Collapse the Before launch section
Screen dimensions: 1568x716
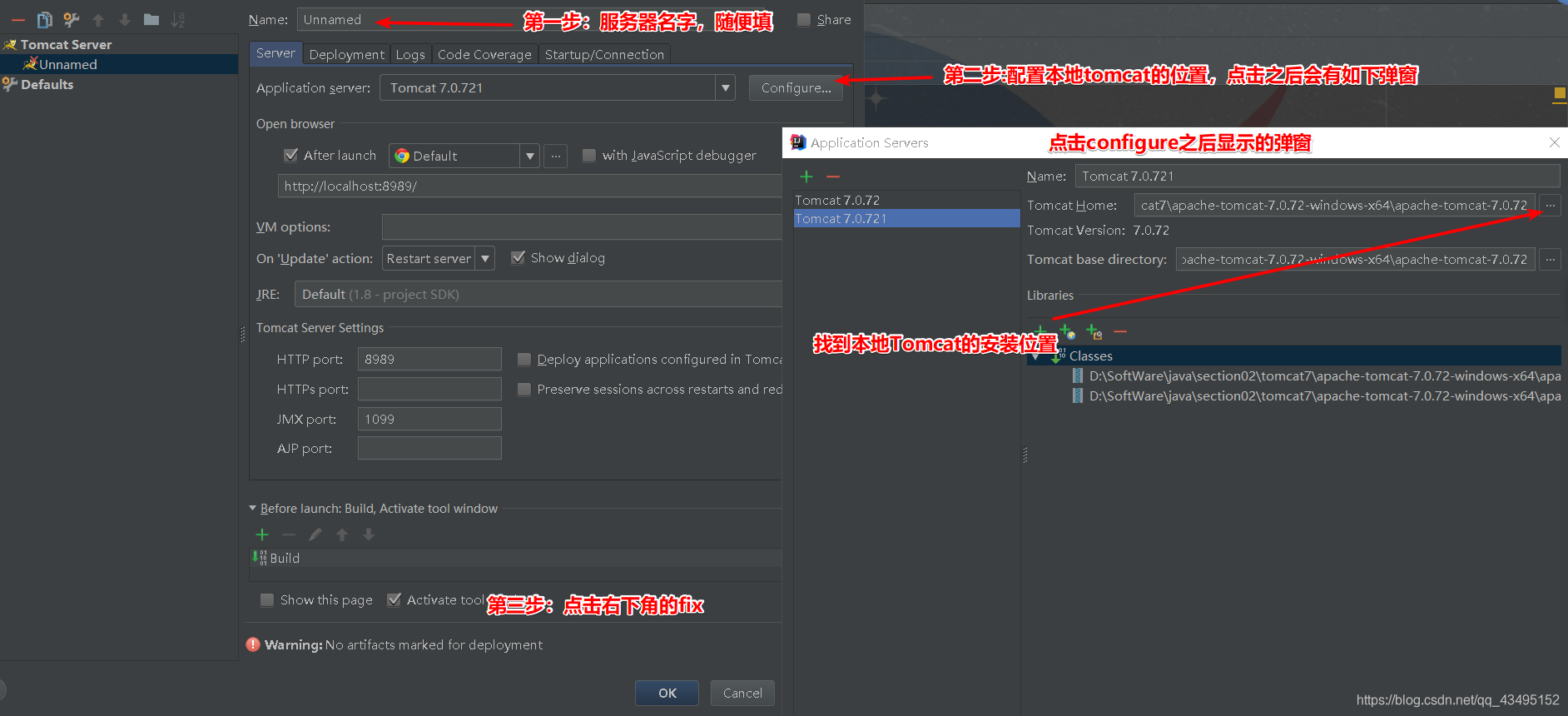(x=253, y=508)
